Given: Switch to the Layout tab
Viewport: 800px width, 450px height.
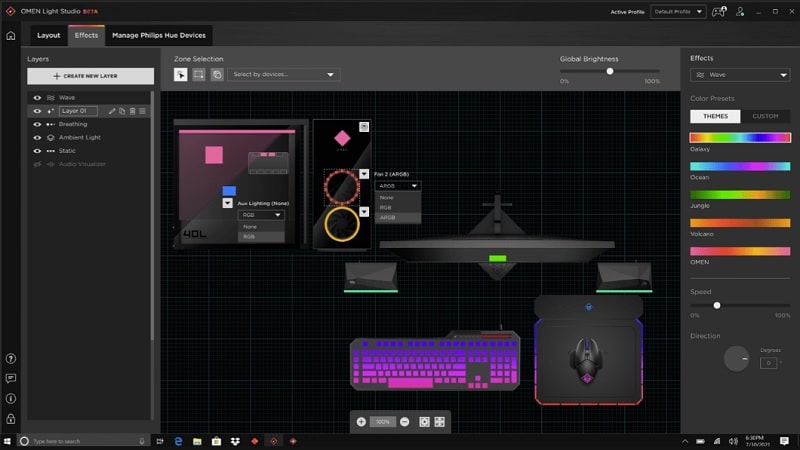Looking at the screenshot, I should click(48, 35).
